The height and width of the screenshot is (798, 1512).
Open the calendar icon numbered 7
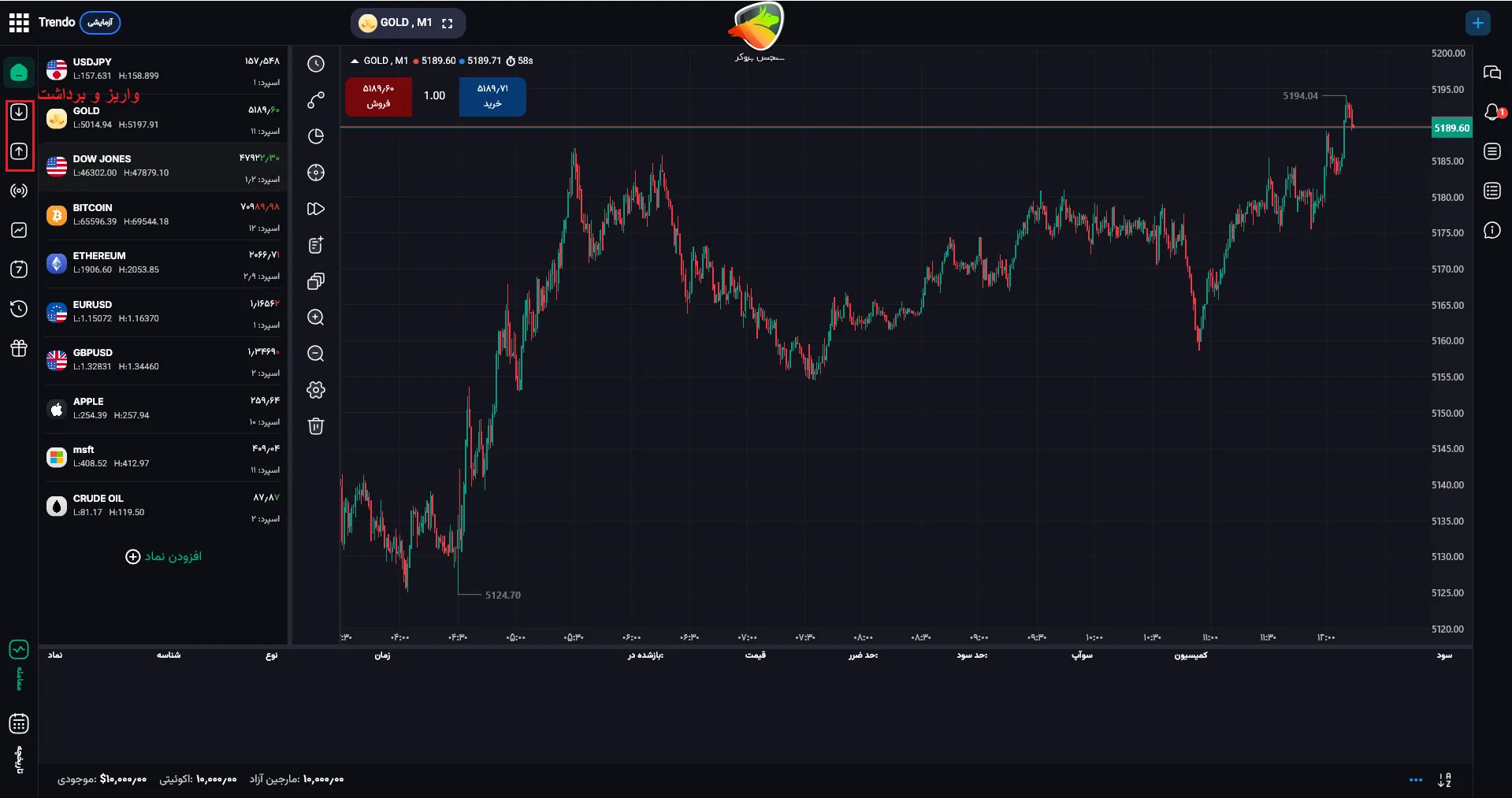[19, 269]
